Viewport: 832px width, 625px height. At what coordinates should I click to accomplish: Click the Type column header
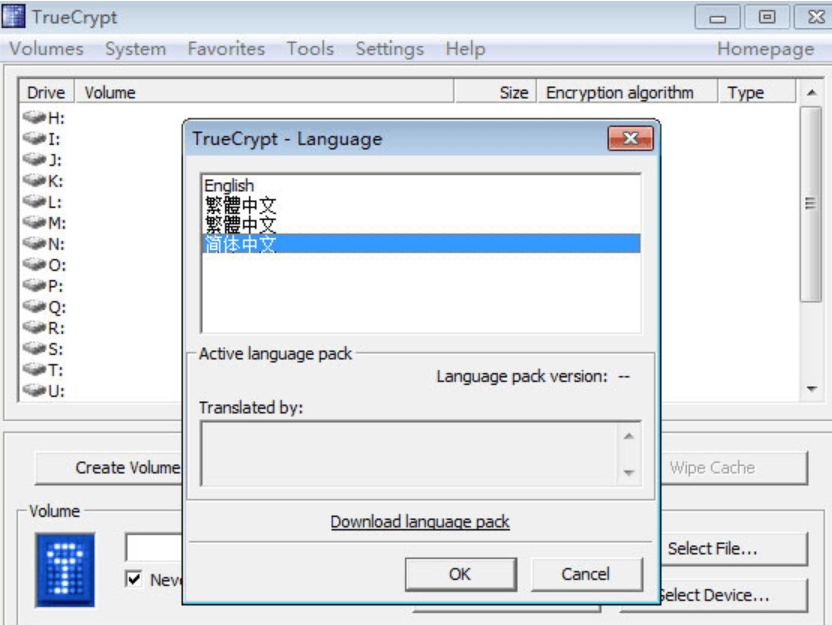757,92
